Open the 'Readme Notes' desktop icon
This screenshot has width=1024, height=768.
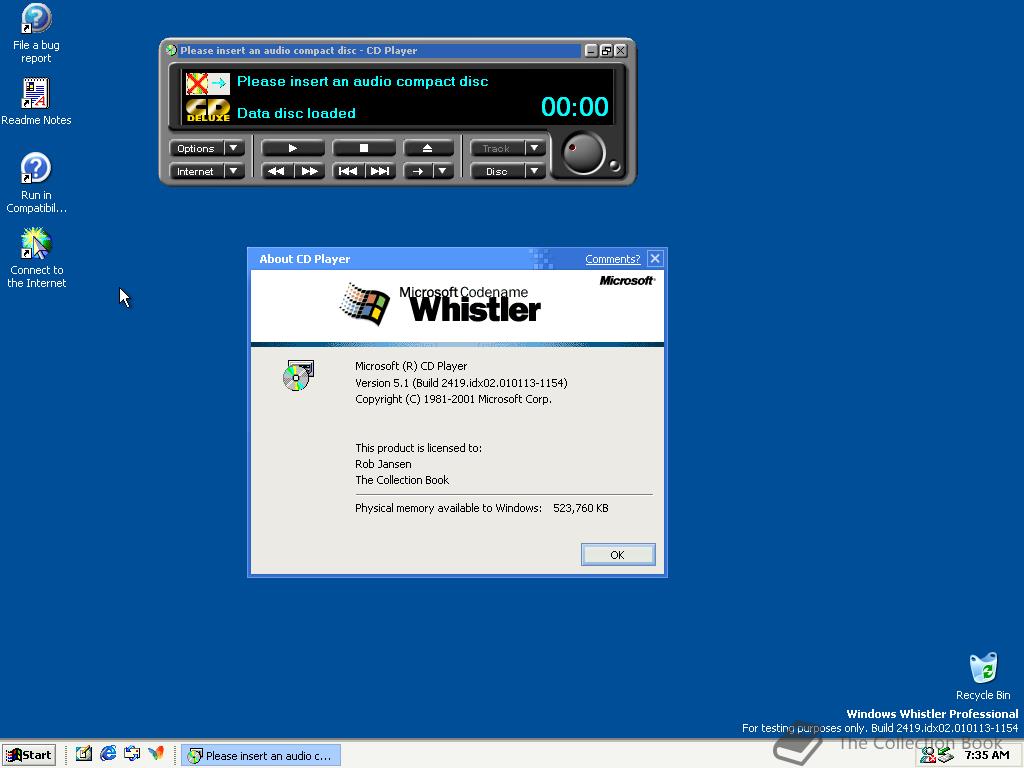point(36,101)
